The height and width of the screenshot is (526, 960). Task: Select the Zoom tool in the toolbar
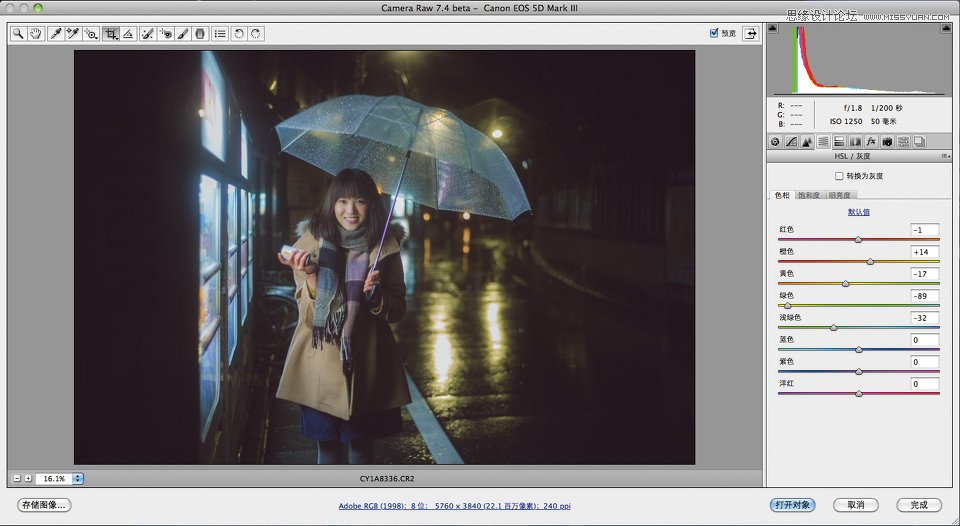(x=18, y=34)
